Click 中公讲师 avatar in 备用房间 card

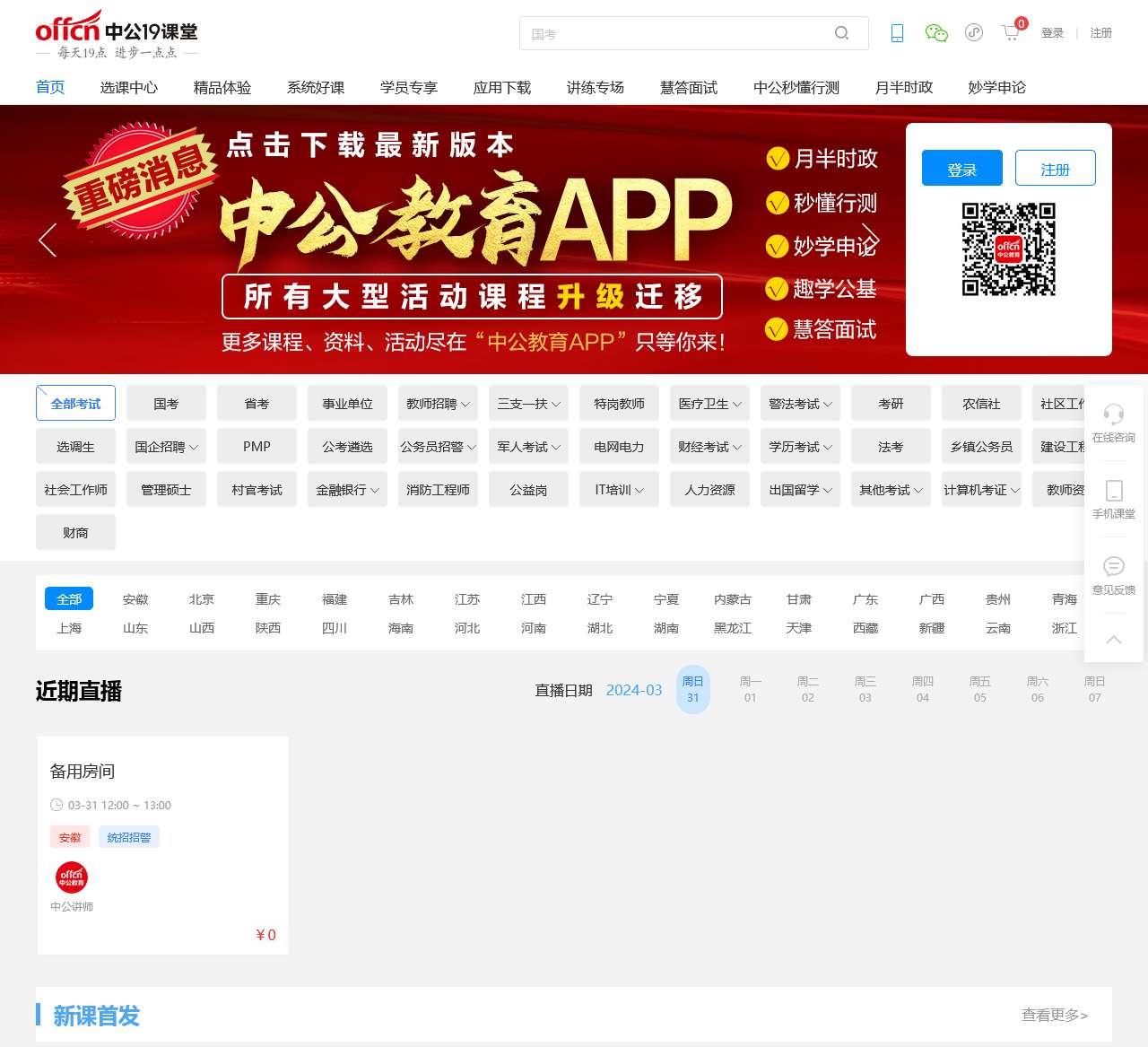click(x=72, y=877)
